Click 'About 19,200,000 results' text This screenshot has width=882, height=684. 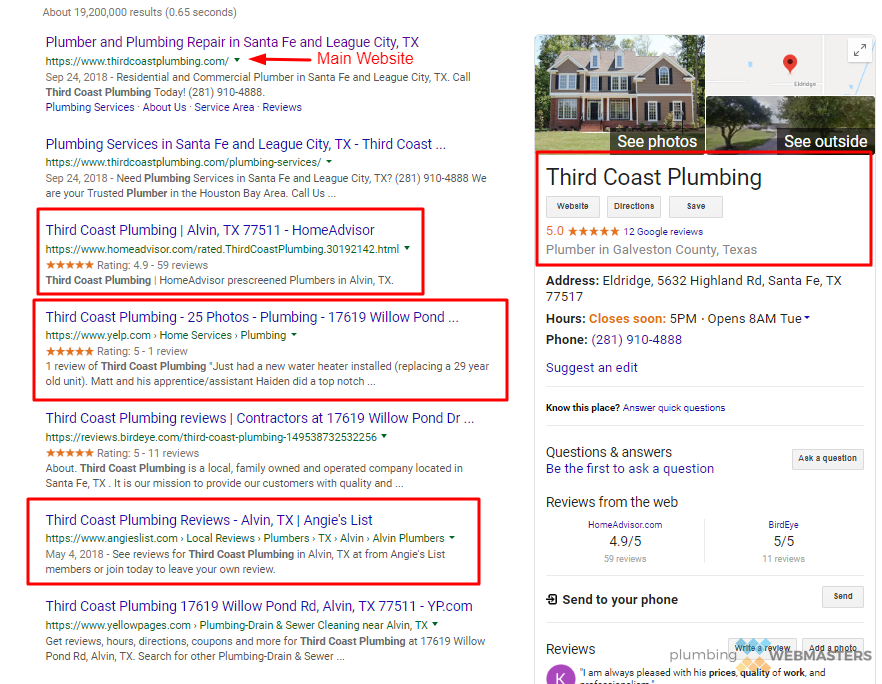coord(140,12)
